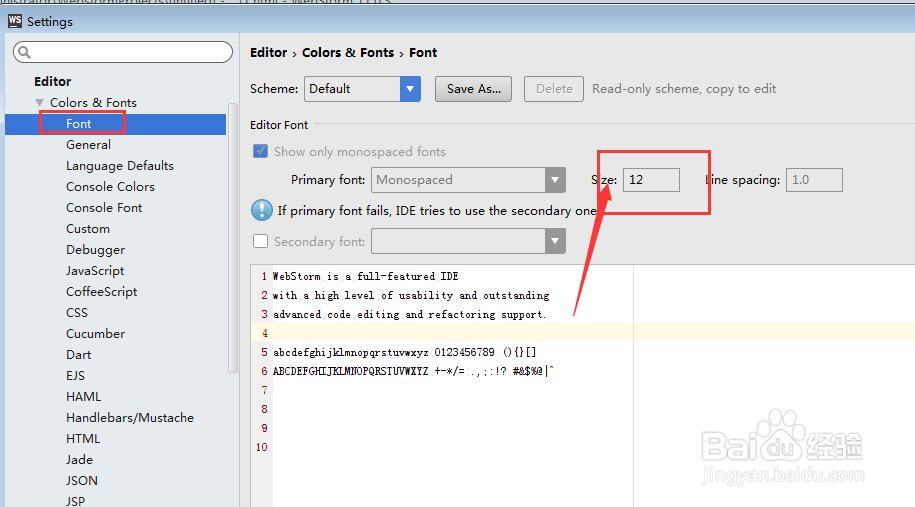Image resolution: width=915 pixels, height=507 pixels.
Task: Click preview line starting 'with a high level'
Action: point(411,296)
